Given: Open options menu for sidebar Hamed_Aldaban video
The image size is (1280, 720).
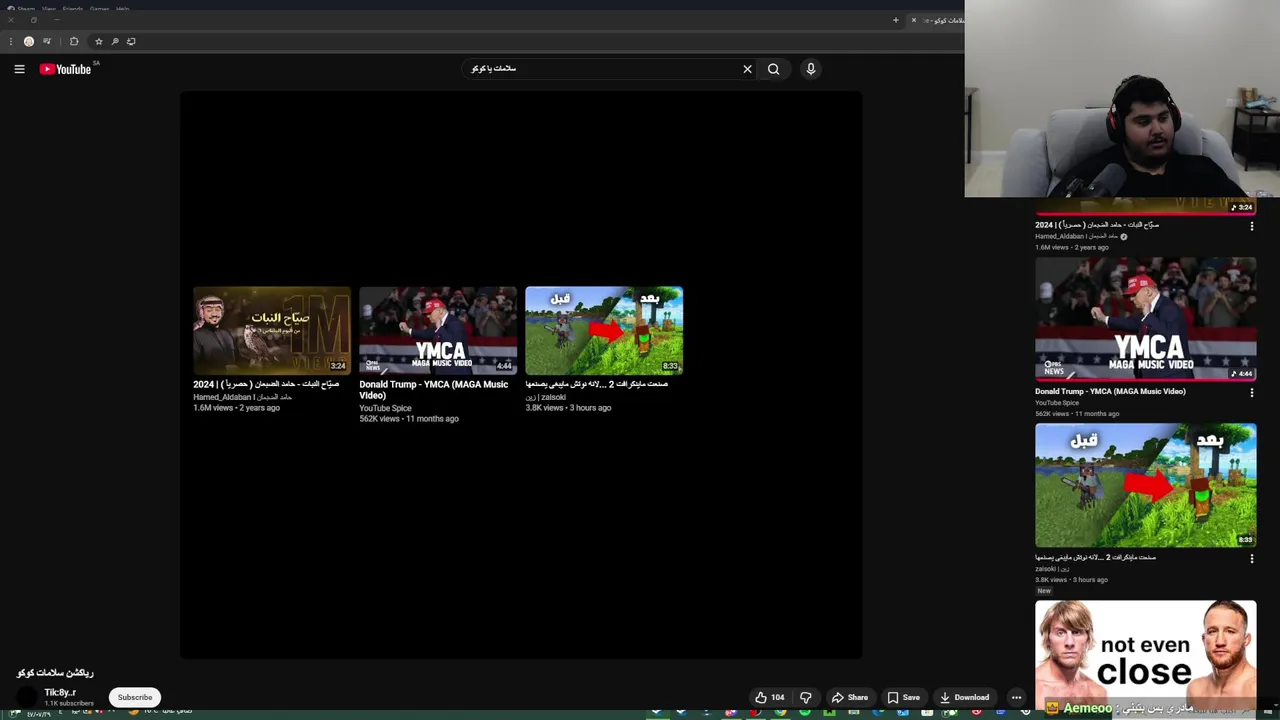Looking at the screenshot, I should click(x=1251, y=227).
